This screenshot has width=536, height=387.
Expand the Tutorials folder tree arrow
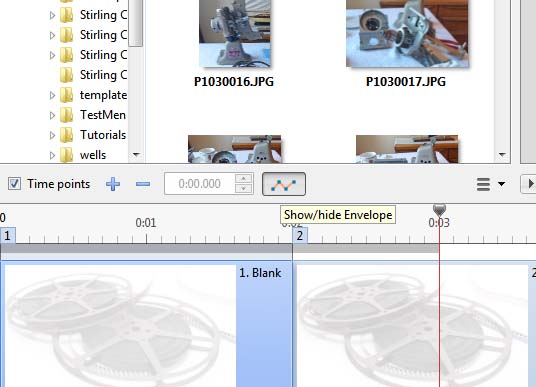[52, 135]
